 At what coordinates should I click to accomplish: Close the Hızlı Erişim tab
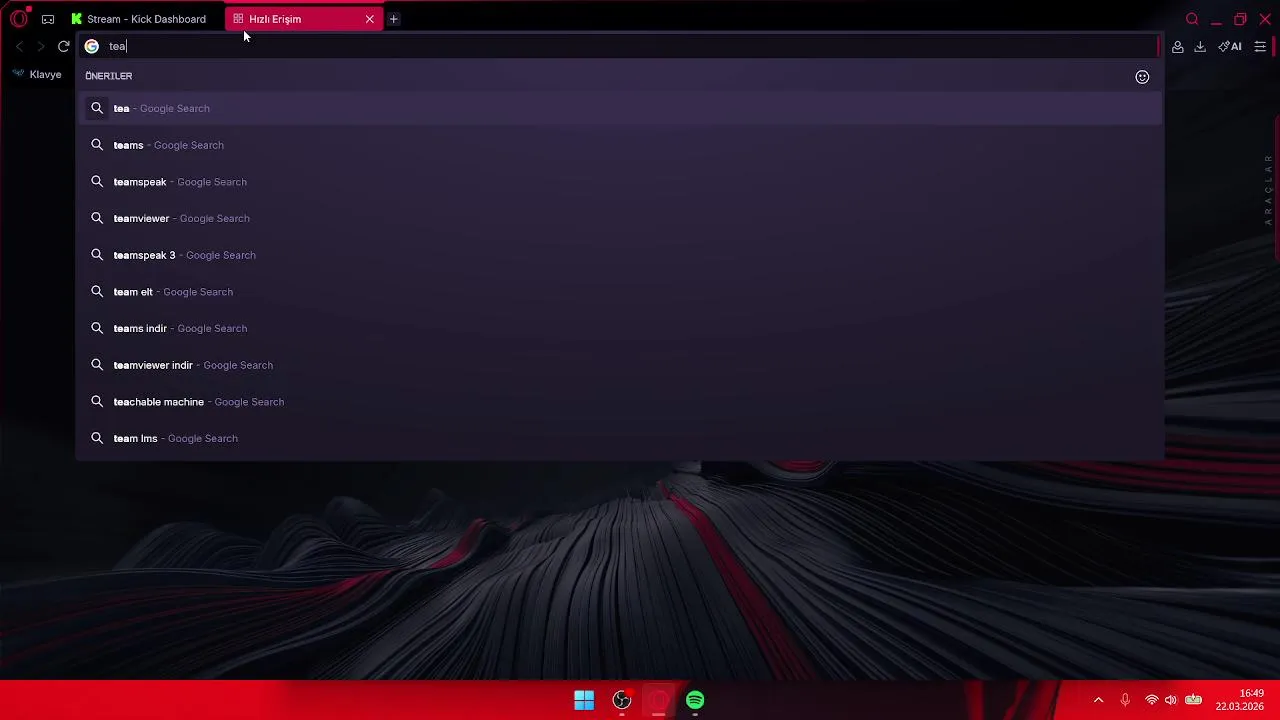click(370, 19)
